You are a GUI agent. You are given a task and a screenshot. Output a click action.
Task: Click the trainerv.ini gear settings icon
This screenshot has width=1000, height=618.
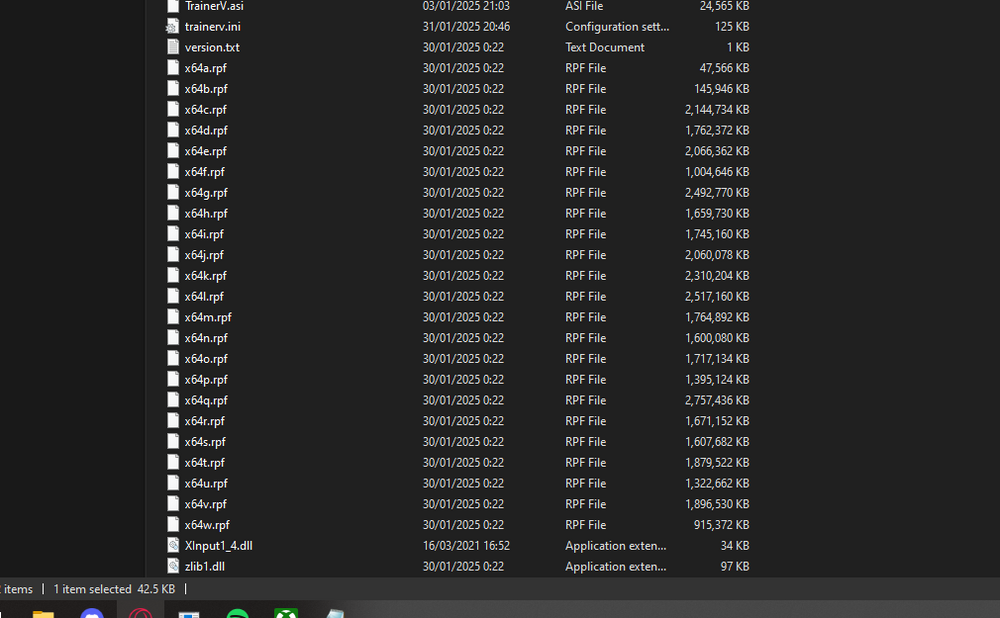point(171,26)
